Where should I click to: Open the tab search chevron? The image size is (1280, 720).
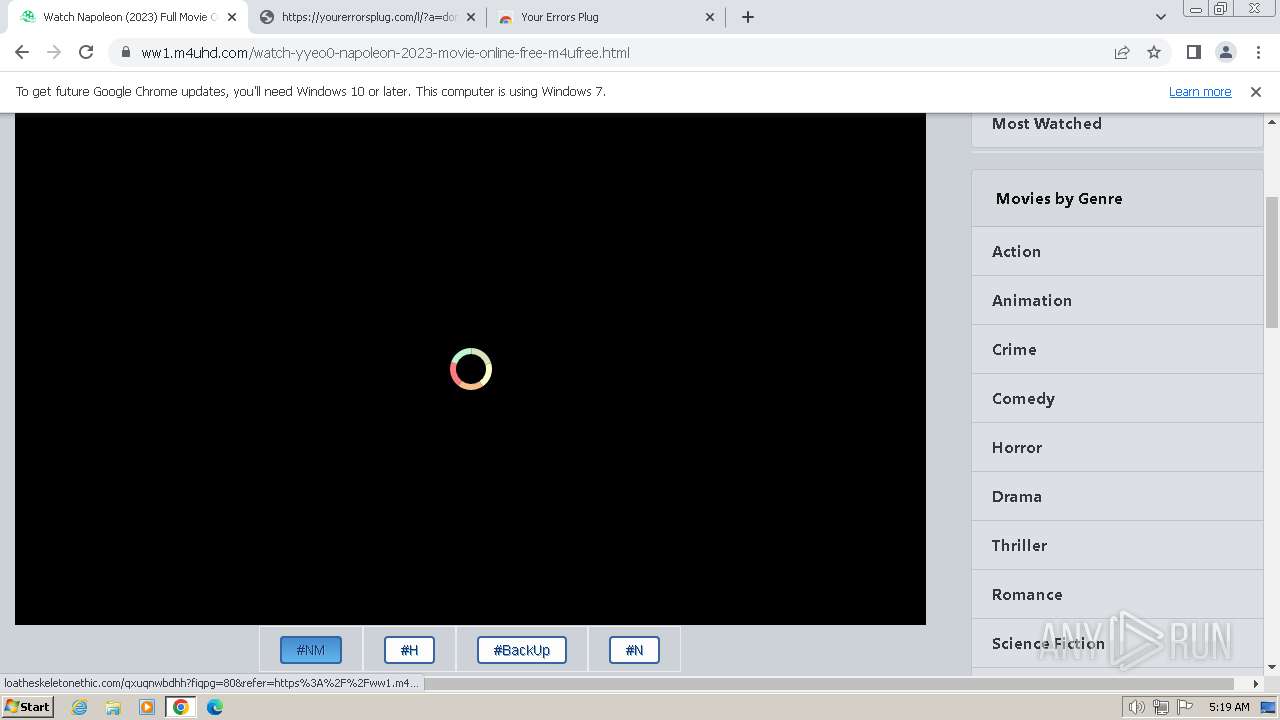1160,17
